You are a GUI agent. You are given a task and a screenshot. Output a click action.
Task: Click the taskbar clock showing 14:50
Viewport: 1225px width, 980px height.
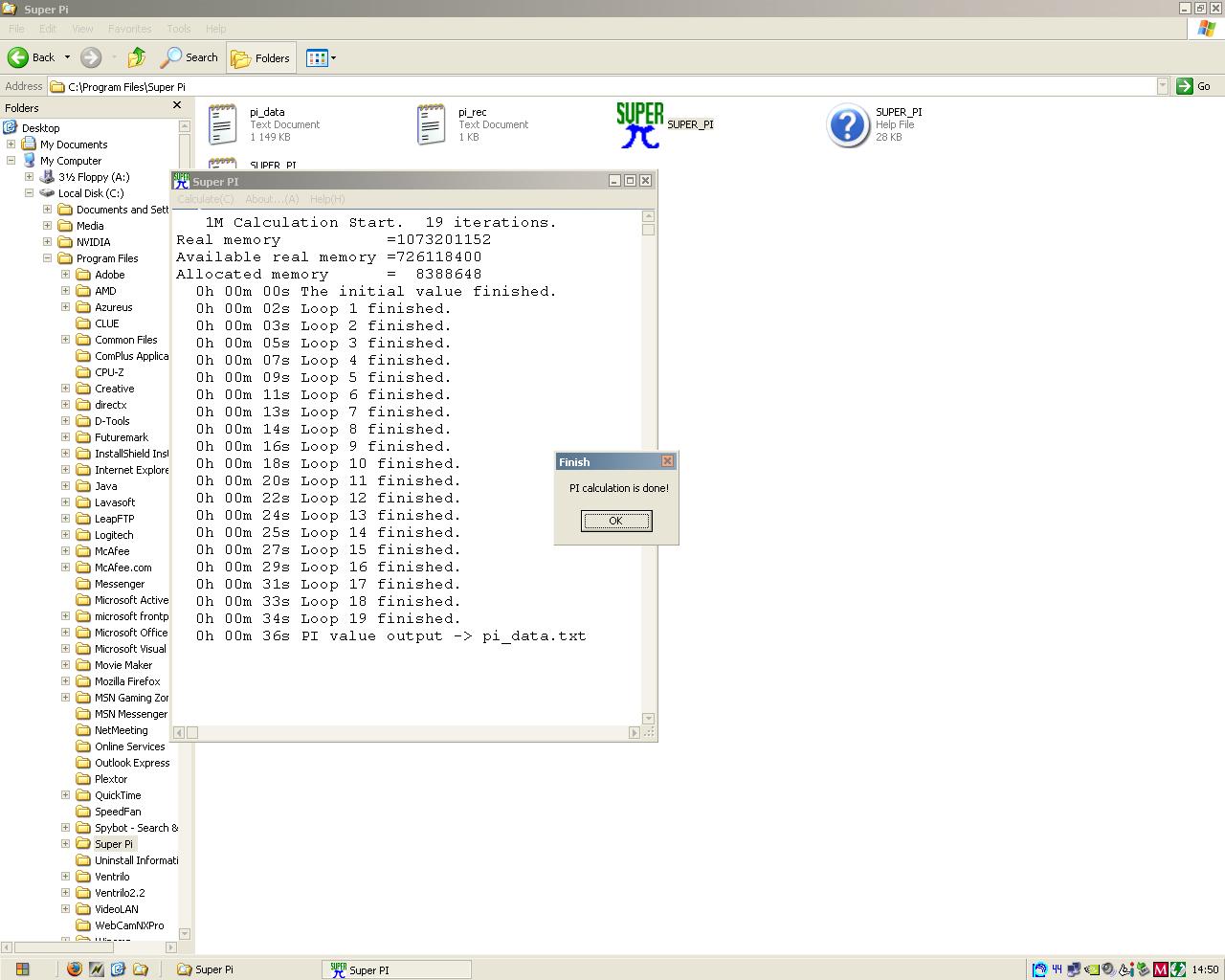[1205, 969]
